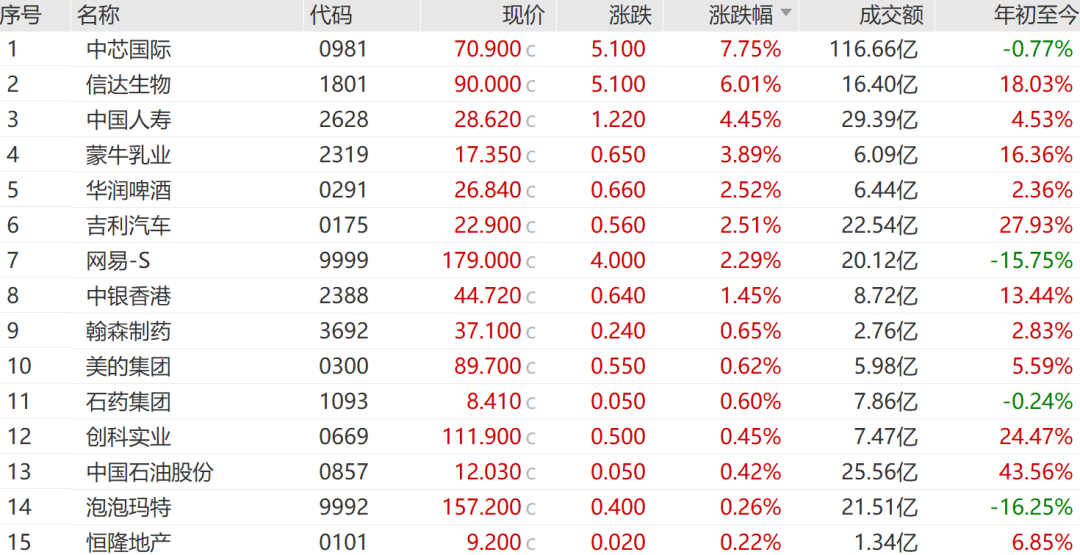Select the 翰森制药 stock name
The height and width of the screenshot is (555, 1080).
[128, 331]
